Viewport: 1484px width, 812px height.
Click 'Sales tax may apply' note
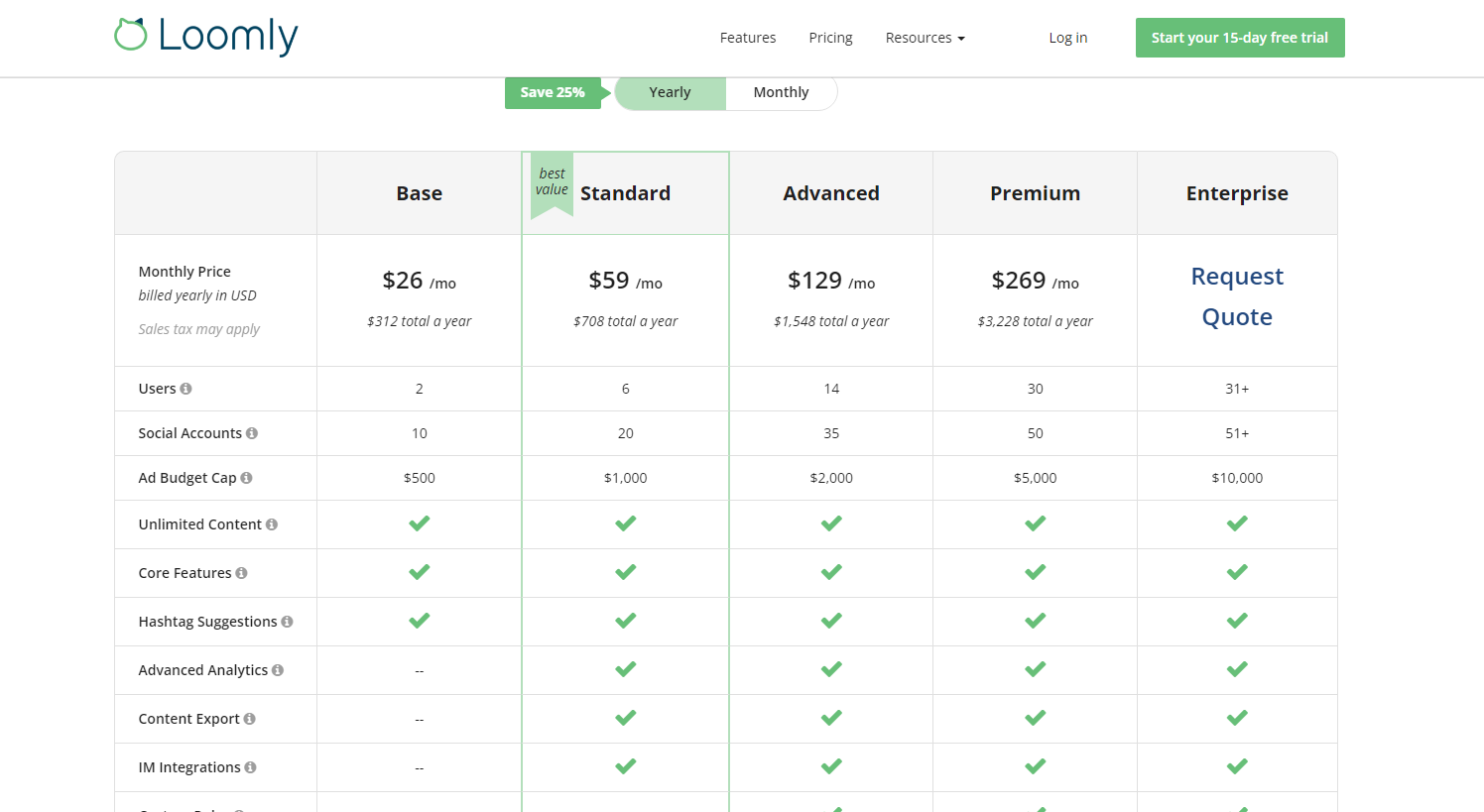[x=199, y=329]
